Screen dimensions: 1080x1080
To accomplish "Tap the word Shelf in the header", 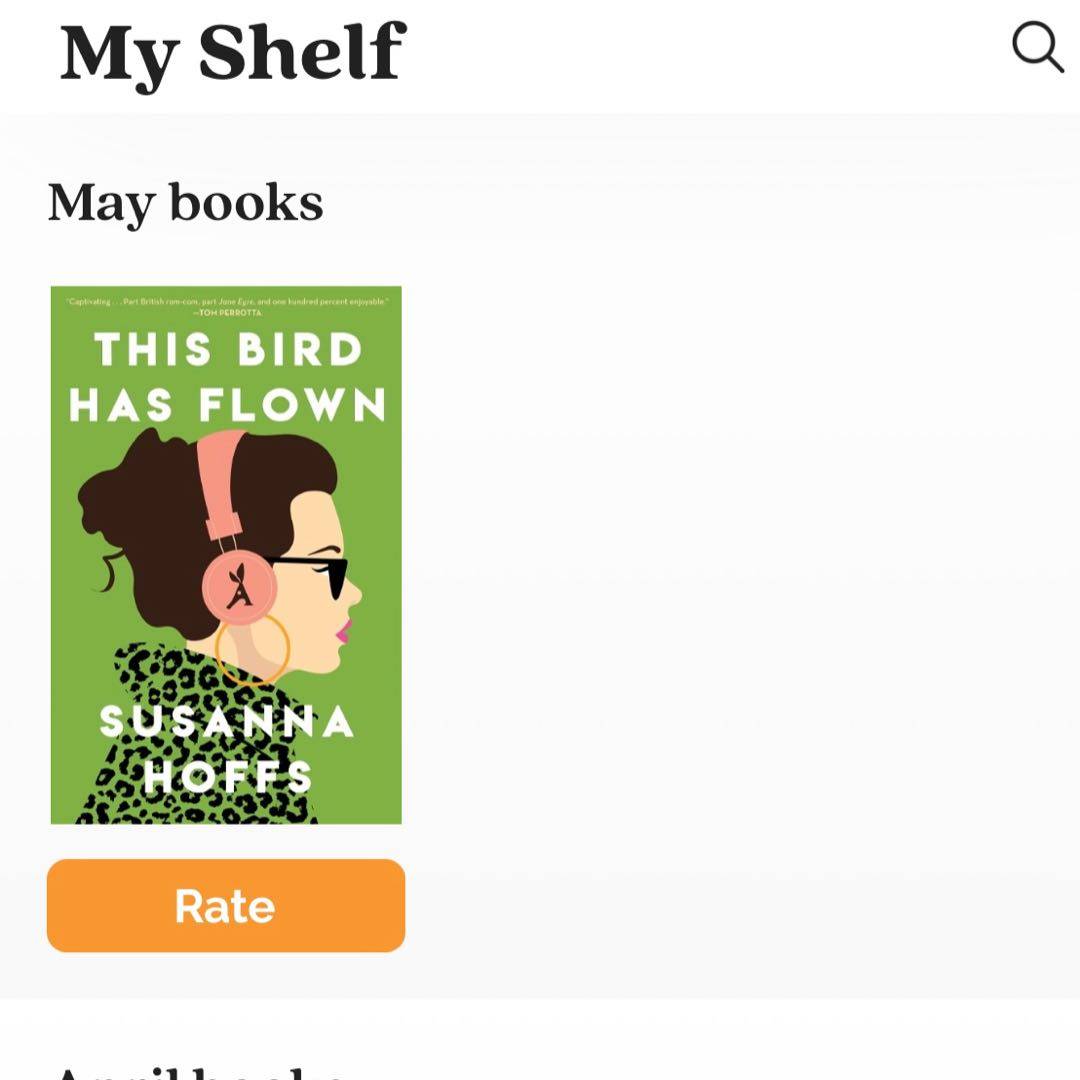I will (302, 52).
